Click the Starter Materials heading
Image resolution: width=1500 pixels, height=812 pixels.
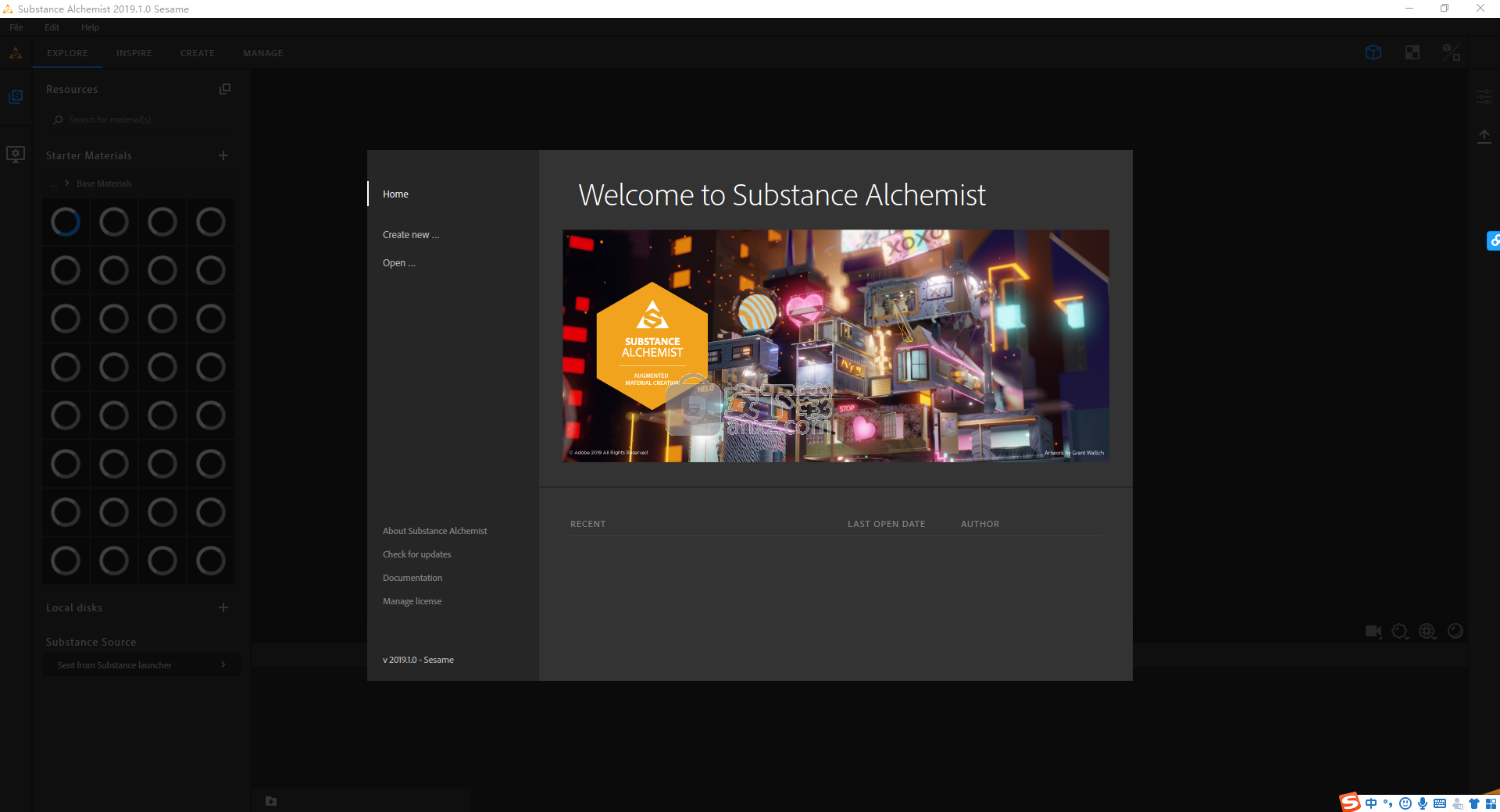coord(88,155)
